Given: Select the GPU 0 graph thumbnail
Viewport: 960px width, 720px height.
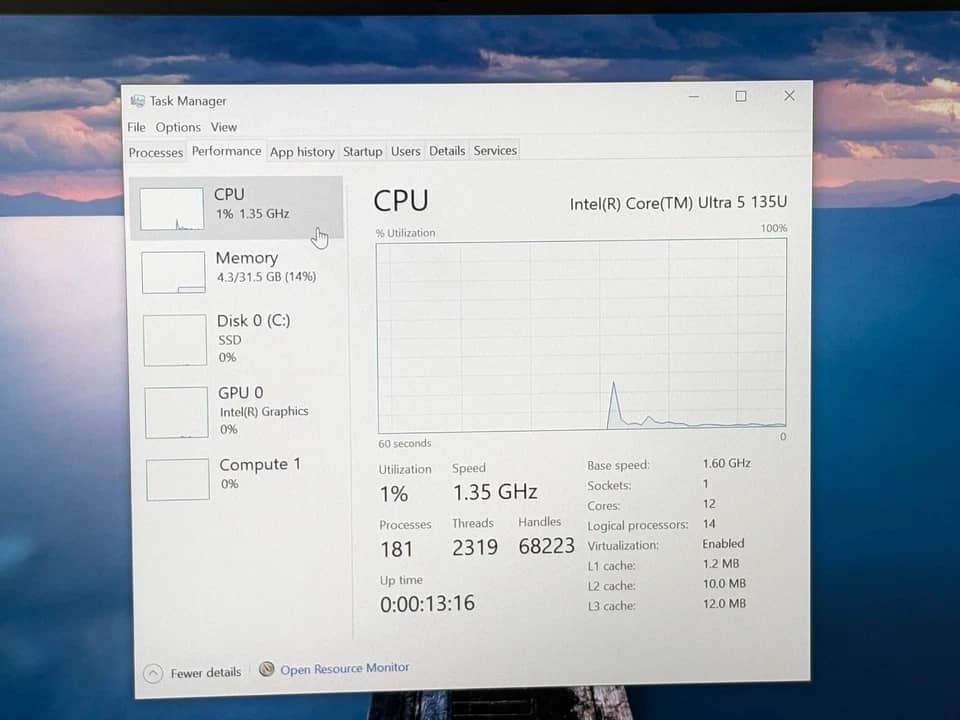Looking at the screenshot, I should point(176,413).
